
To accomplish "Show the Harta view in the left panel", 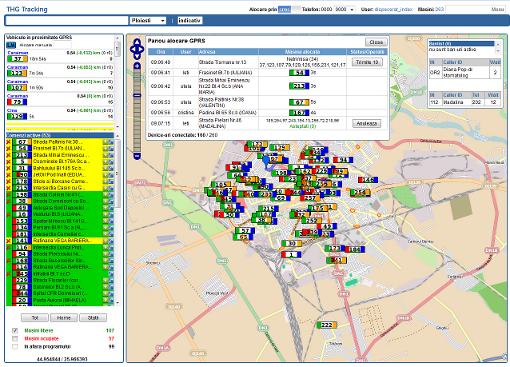I will pos(64,318).
